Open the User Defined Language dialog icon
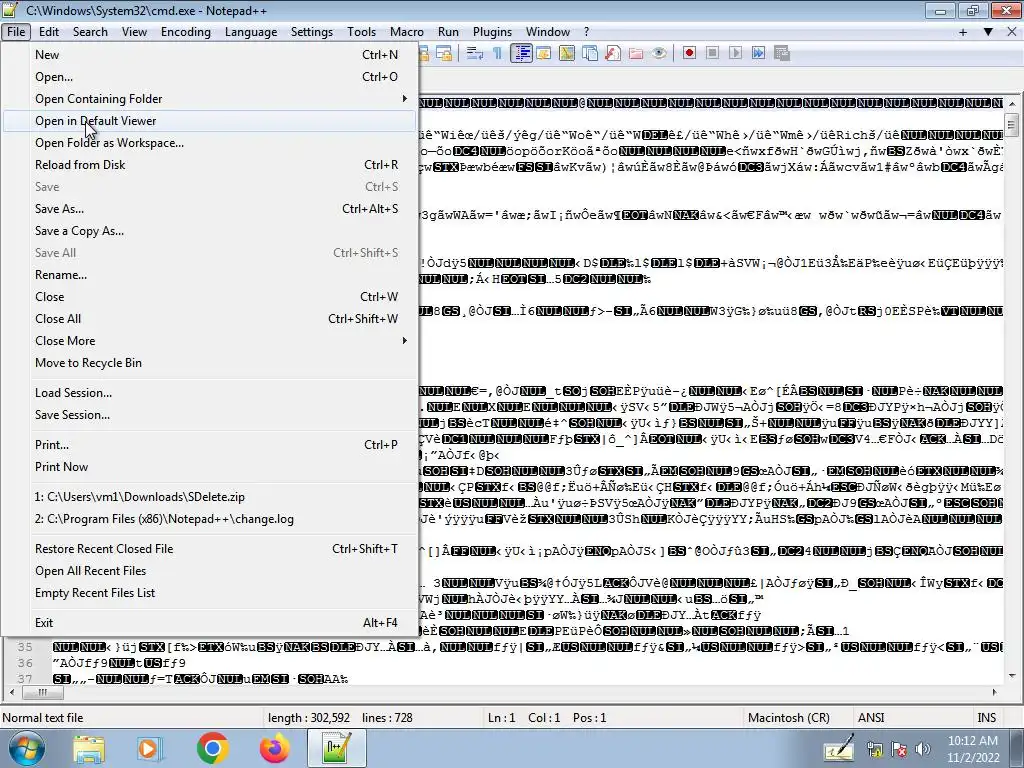The width and height of the screenshot is (1024, 768). [543, 53]
